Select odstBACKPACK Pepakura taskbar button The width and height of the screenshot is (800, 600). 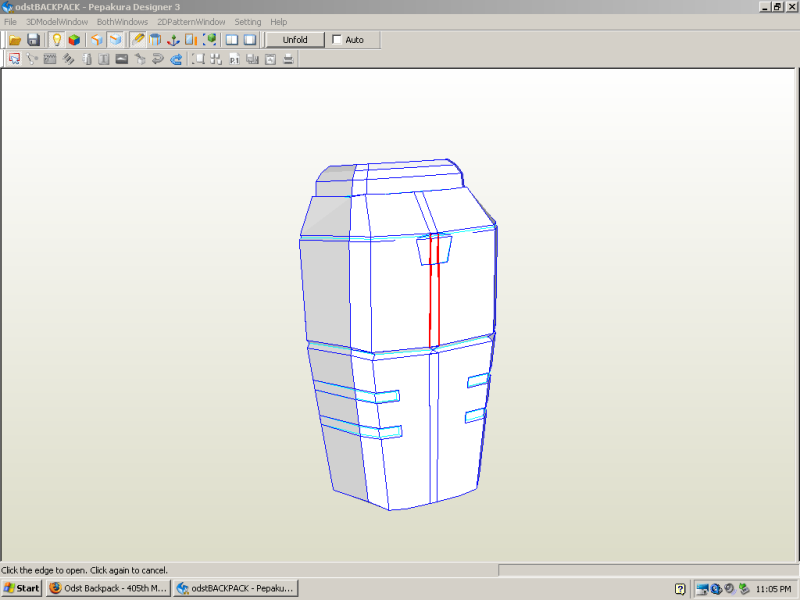236,588
